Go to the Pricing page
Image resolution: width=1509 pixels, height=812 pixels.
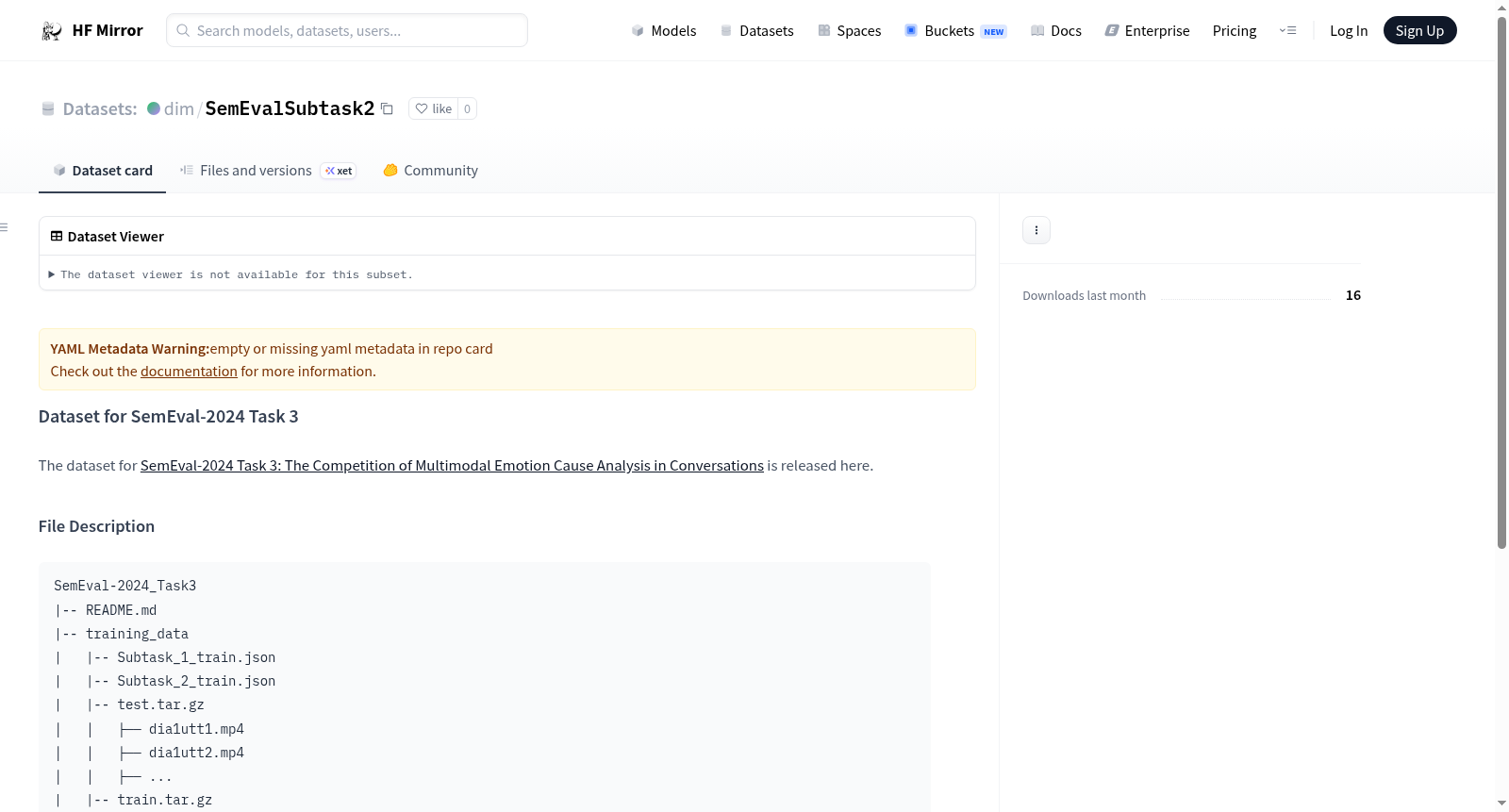click(1235, 30)
